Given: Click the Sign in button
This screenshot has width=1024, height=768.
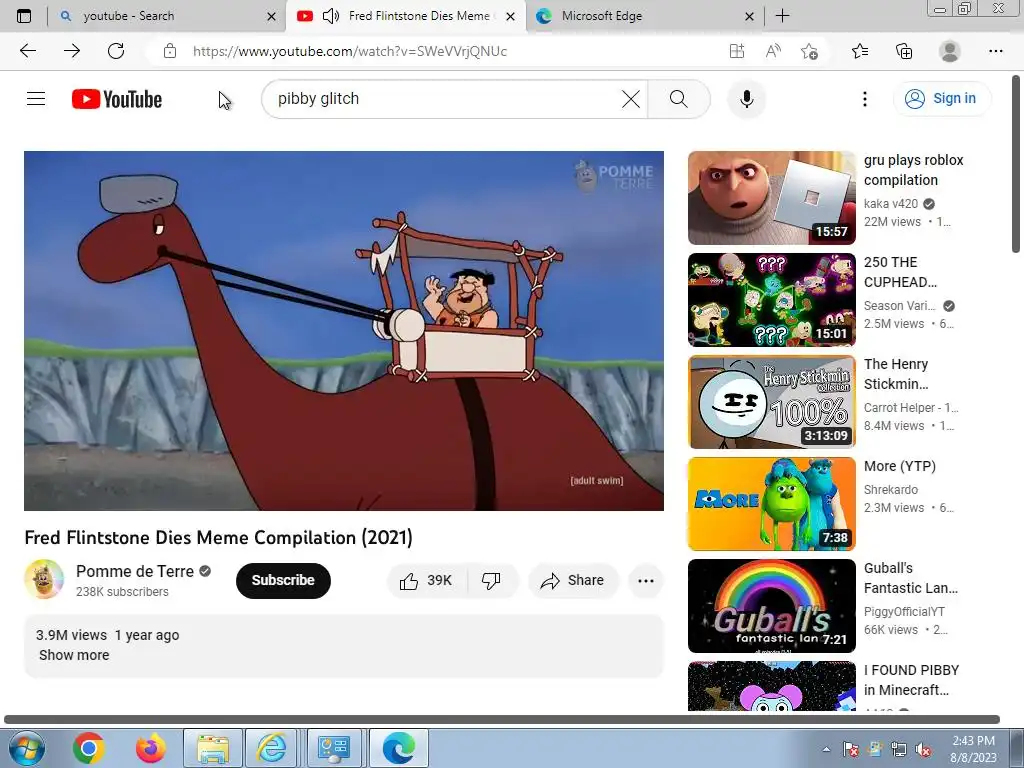Looking at the screenshot, I should tap(942, 99).
